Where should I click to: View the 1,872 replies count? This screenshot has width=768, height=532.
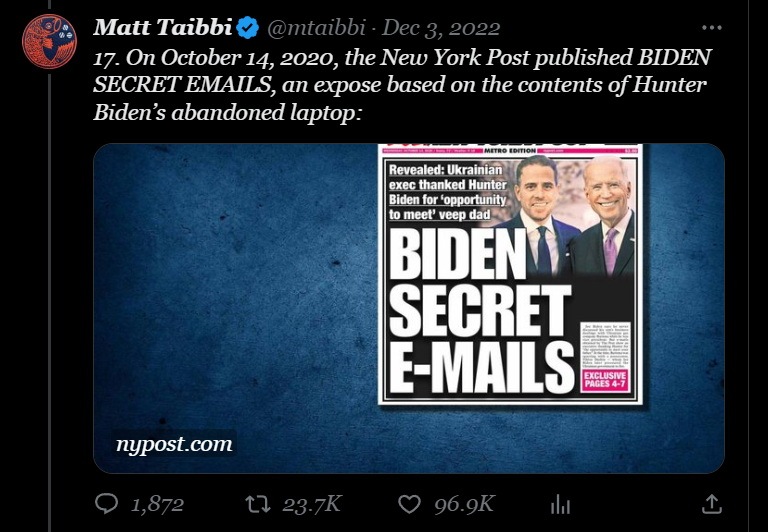coord(157,504)
